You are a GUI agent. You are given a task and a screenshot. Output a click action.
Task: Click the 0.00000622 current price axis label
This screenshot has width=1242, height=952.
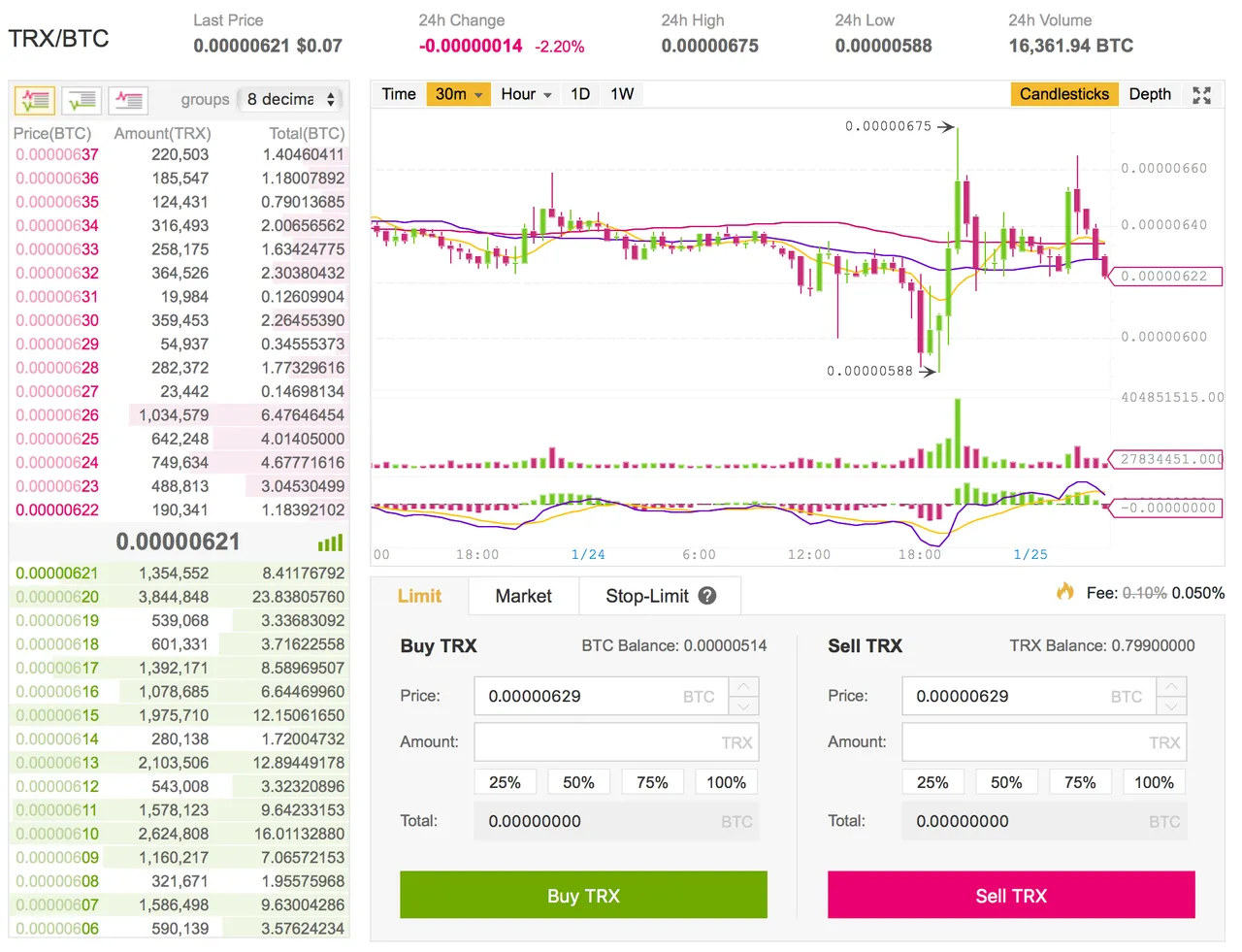point(1163,277)
